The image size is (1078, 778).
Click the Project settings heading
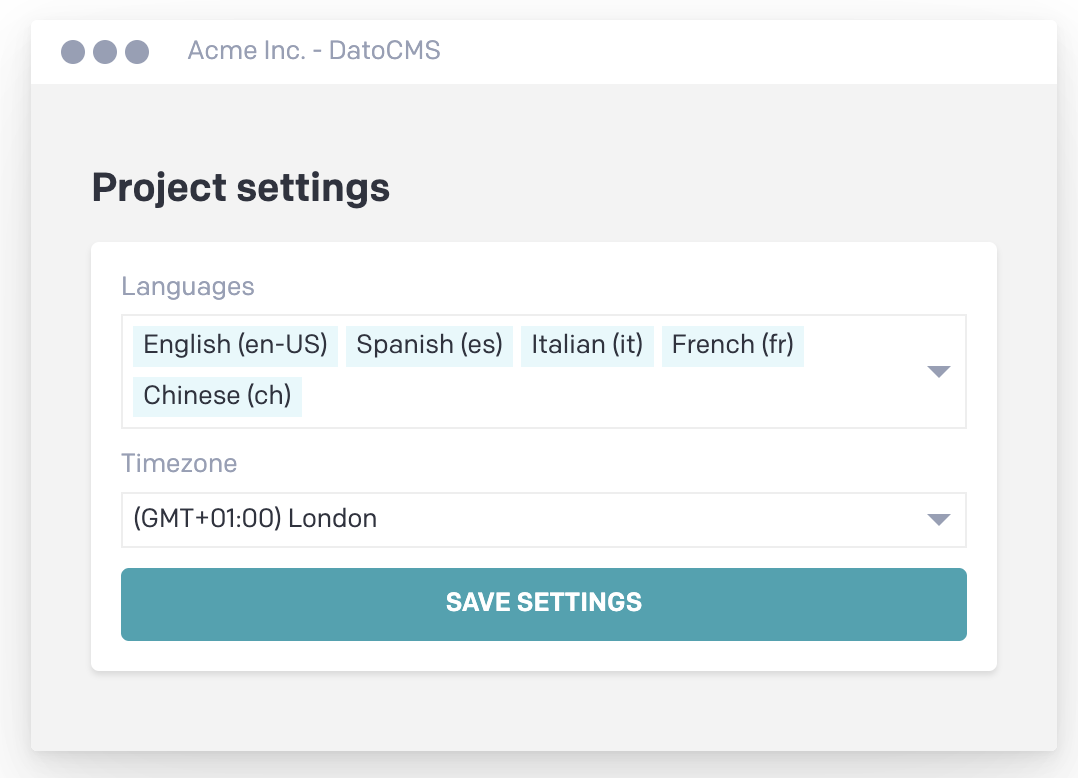tap(240, 187)
